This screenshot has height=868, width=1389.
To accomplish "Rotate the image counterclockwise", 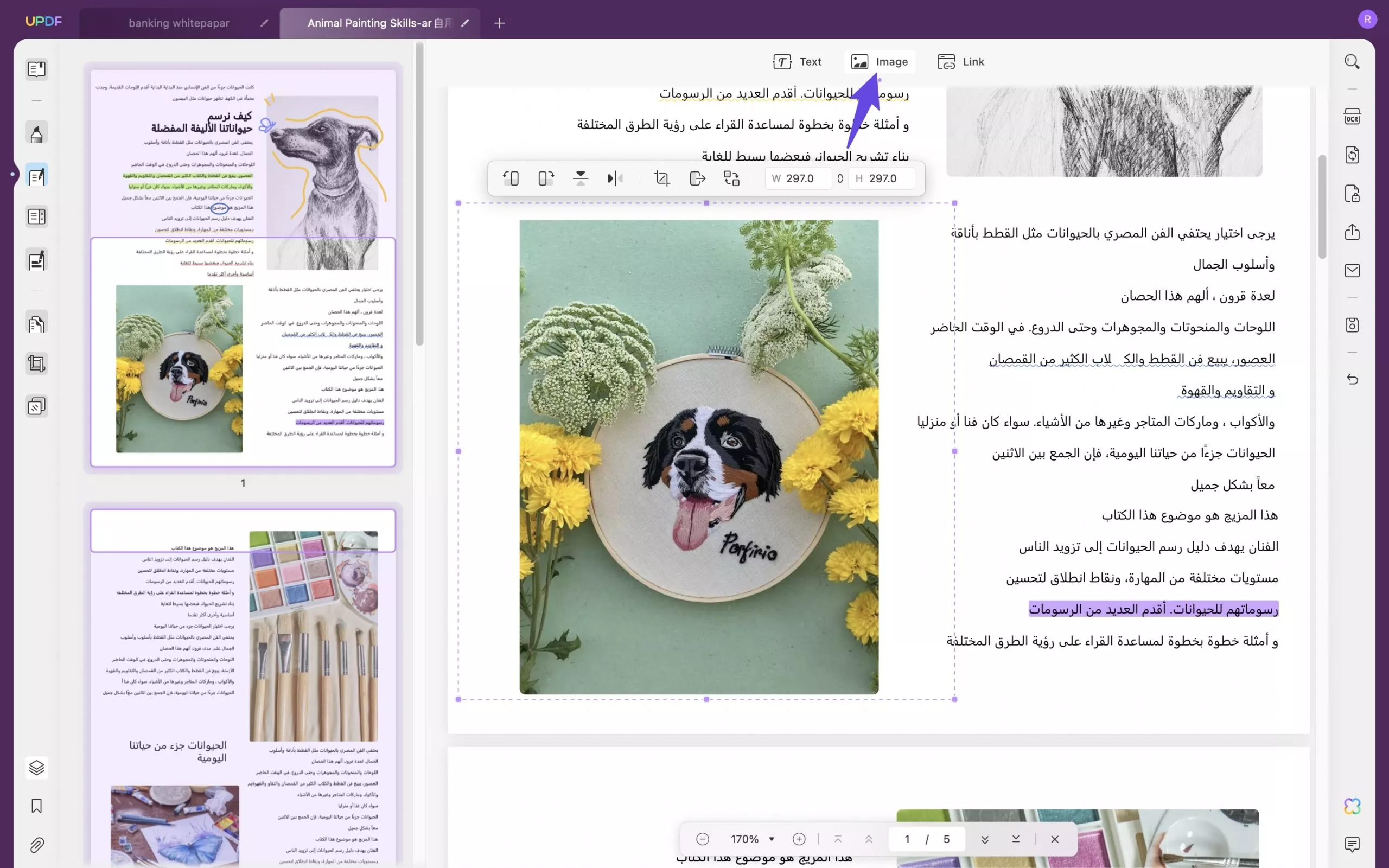I will [511, 178].
